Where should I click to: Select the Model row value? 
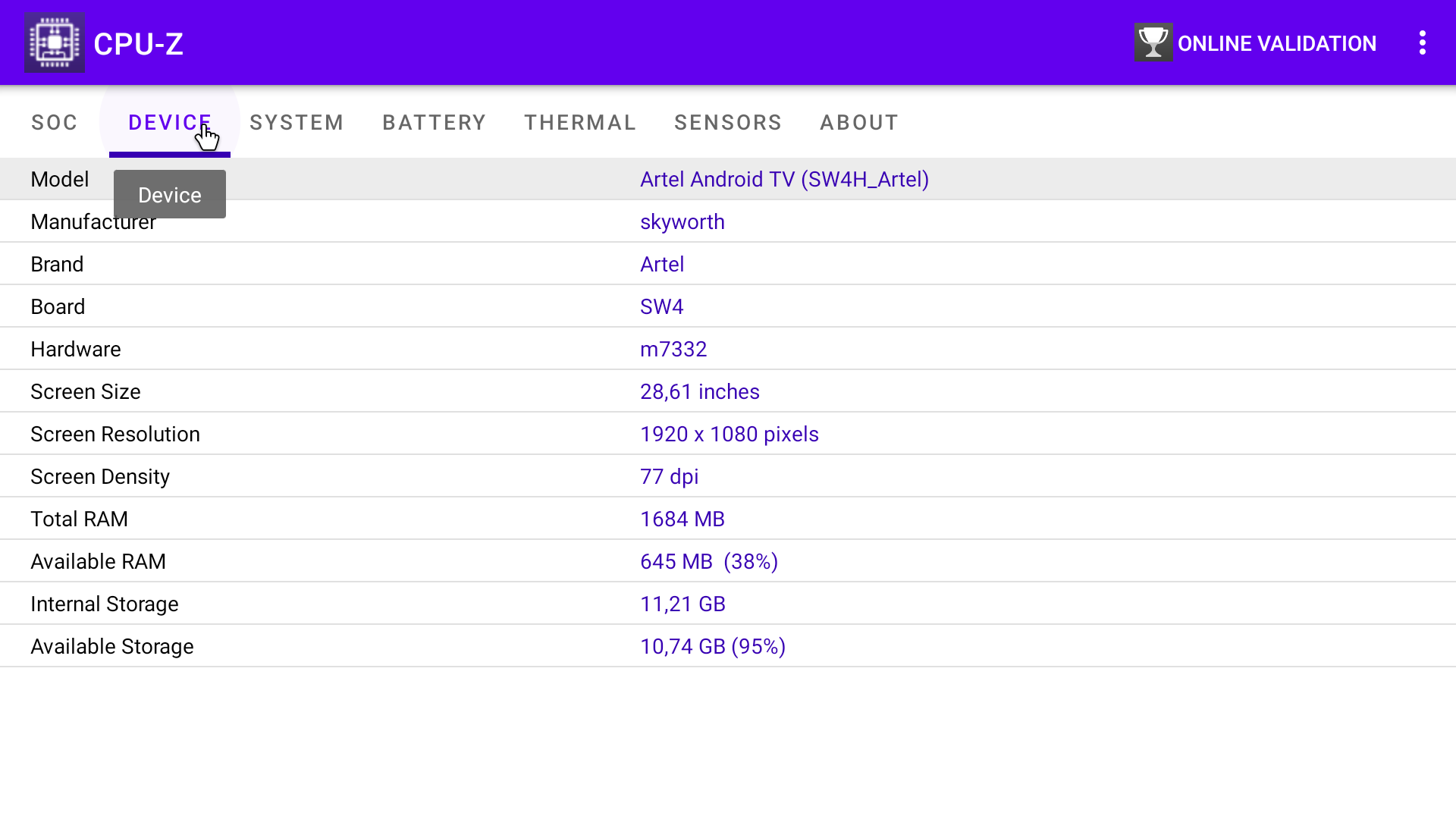pyautogui.click(x=784, y=179)
